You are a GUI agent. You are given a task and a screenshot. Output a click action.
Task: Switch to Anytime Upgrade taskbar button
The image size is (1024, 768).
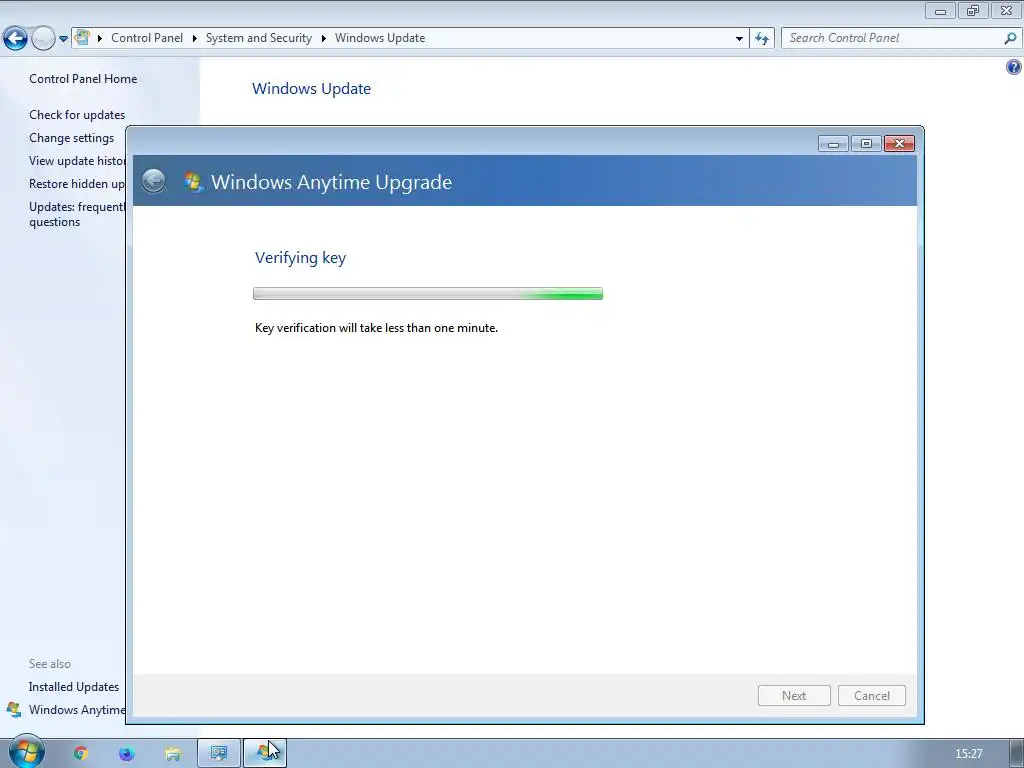264,754
